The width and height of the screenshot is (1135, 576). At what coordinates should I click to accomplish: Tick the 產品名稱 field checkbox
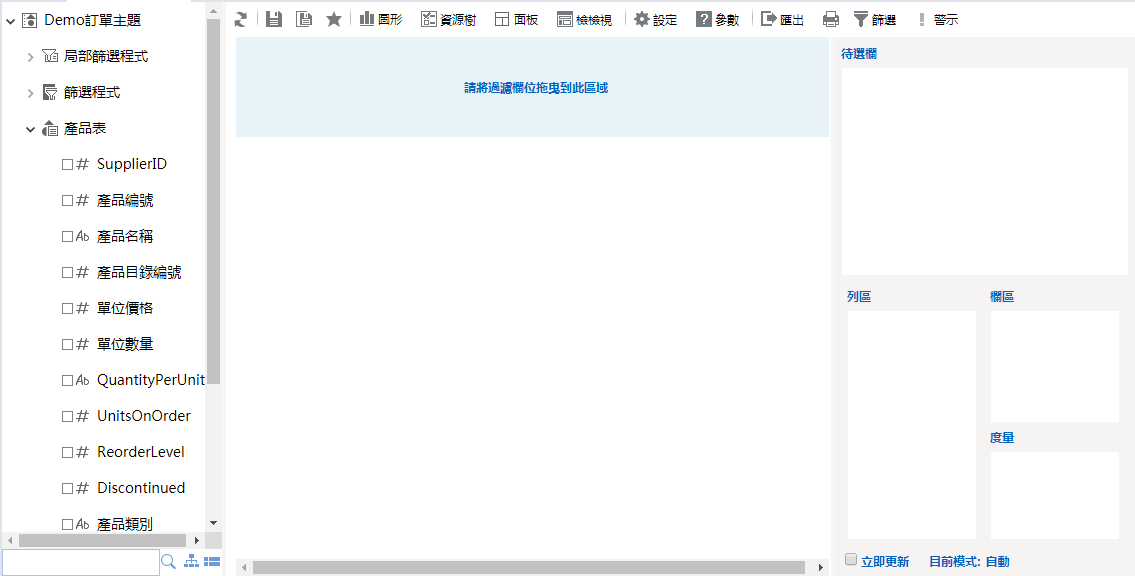(67, 236)
